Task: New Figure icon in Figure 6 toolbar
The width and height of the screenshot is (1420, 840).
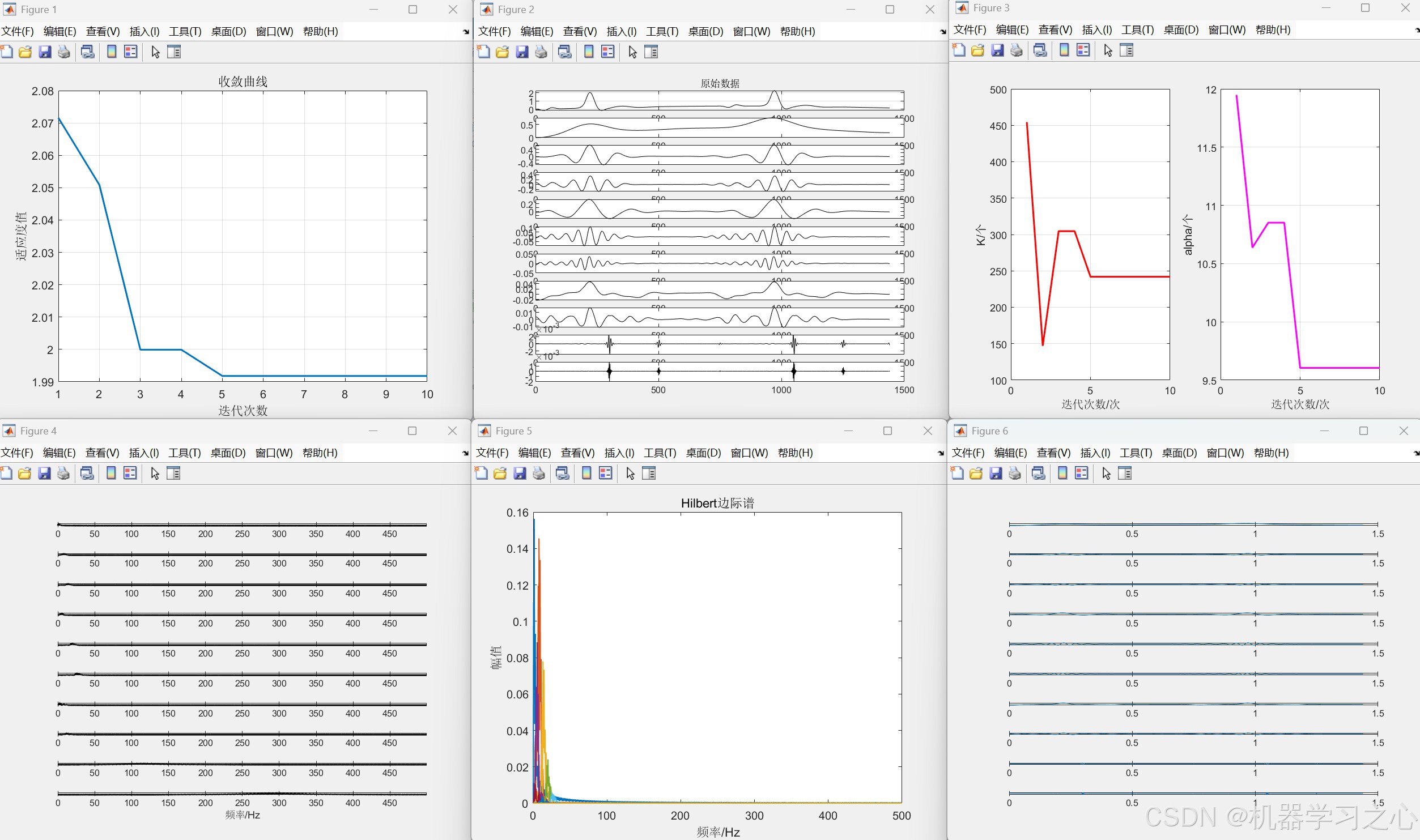Action: 957,474
